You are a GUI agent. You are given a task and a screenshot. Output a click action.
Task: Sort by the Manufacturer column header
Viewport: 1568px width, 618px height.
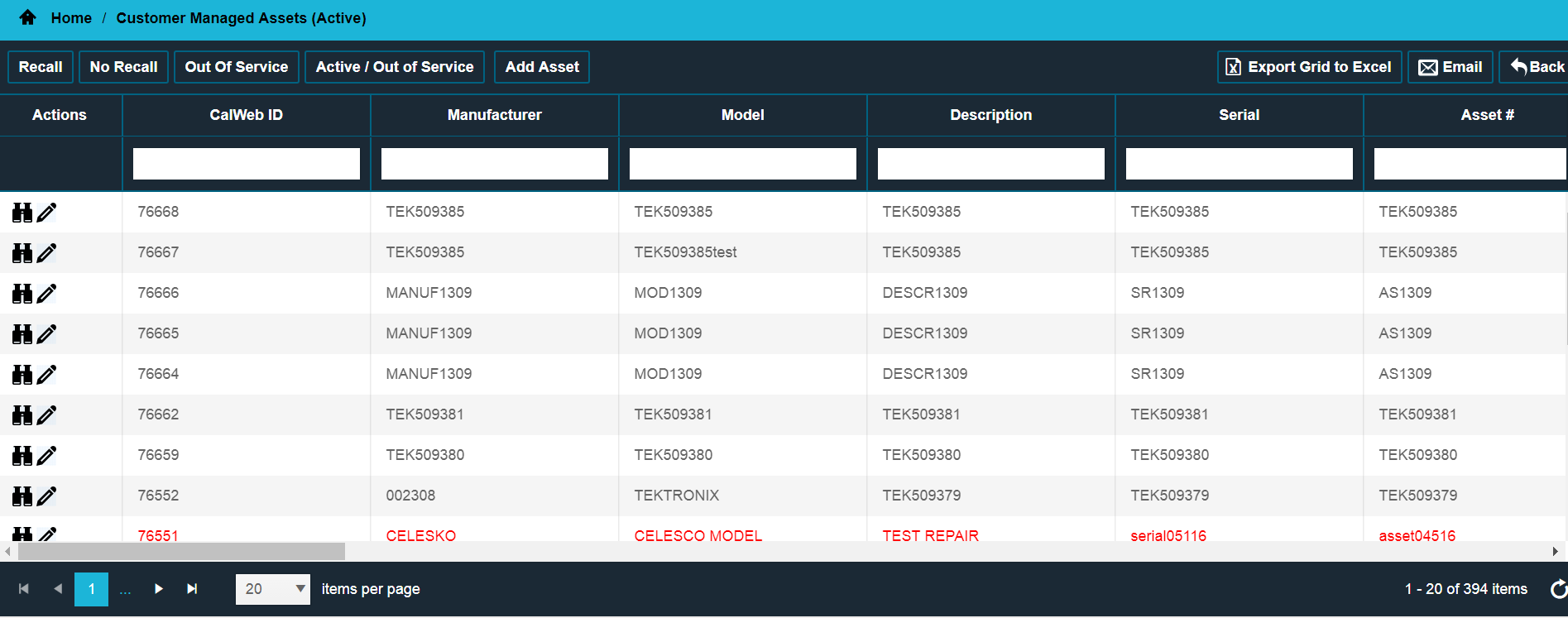pyautogui.click(x=494, y=115)
